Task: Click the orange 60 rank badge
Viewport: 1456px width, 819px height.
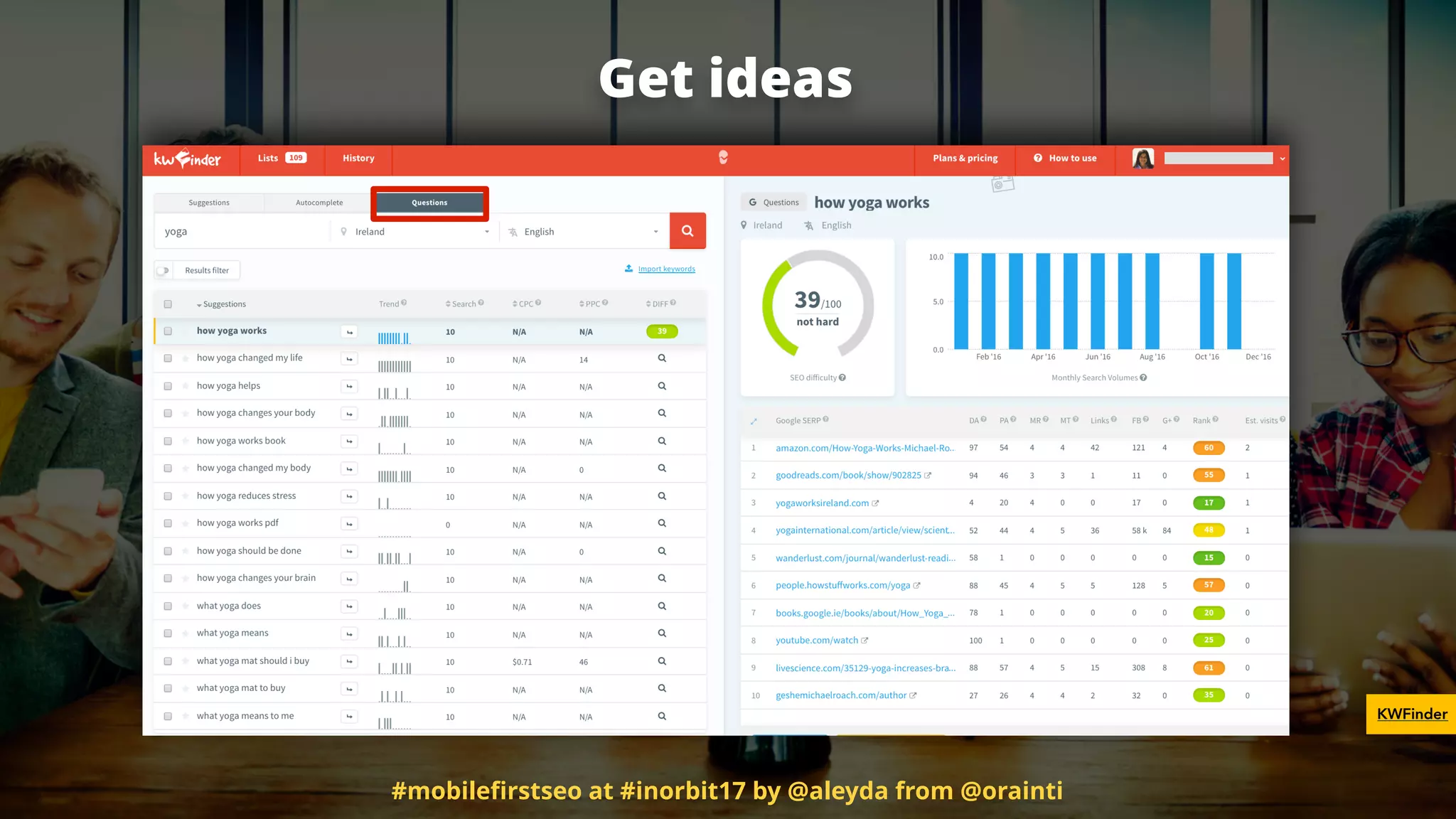Action: click(x=1209, y=448)
